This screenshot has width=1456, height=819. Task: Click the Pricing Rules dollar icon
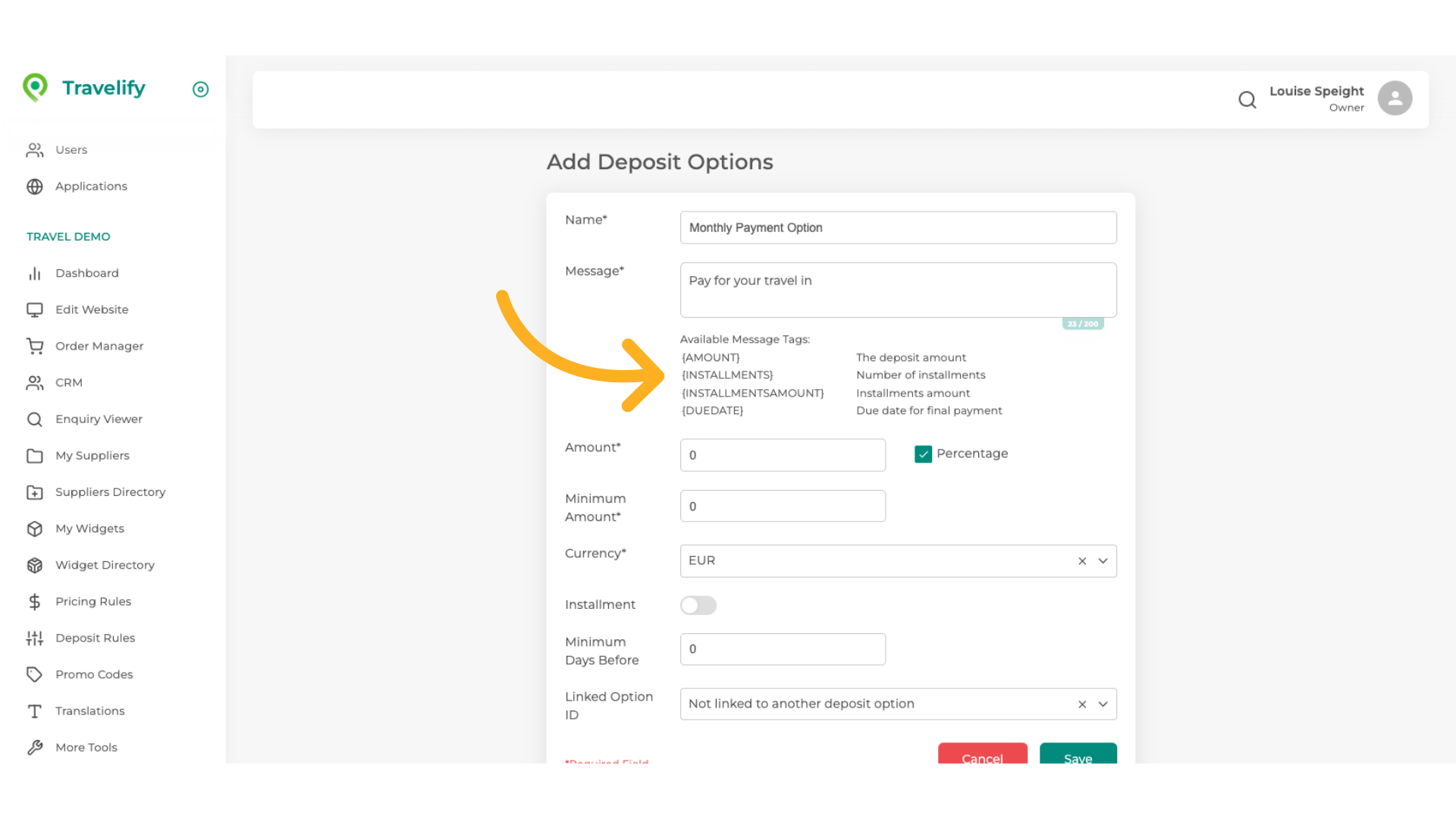(x=35, y=602)
